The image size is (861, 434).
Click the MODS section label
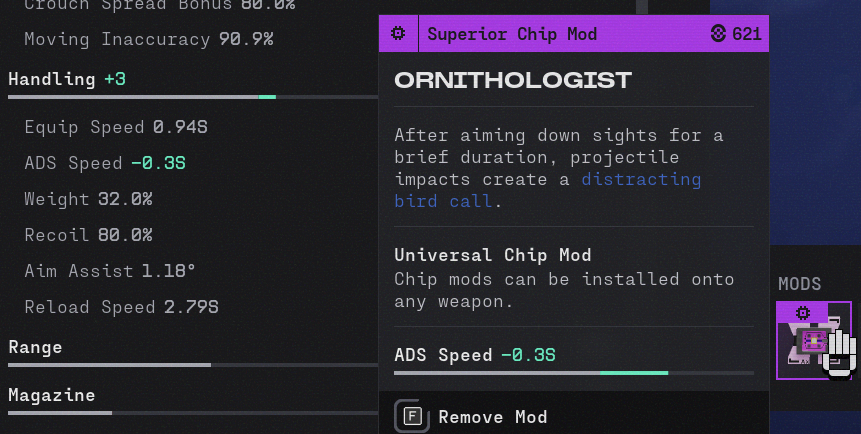coord(800,284)
